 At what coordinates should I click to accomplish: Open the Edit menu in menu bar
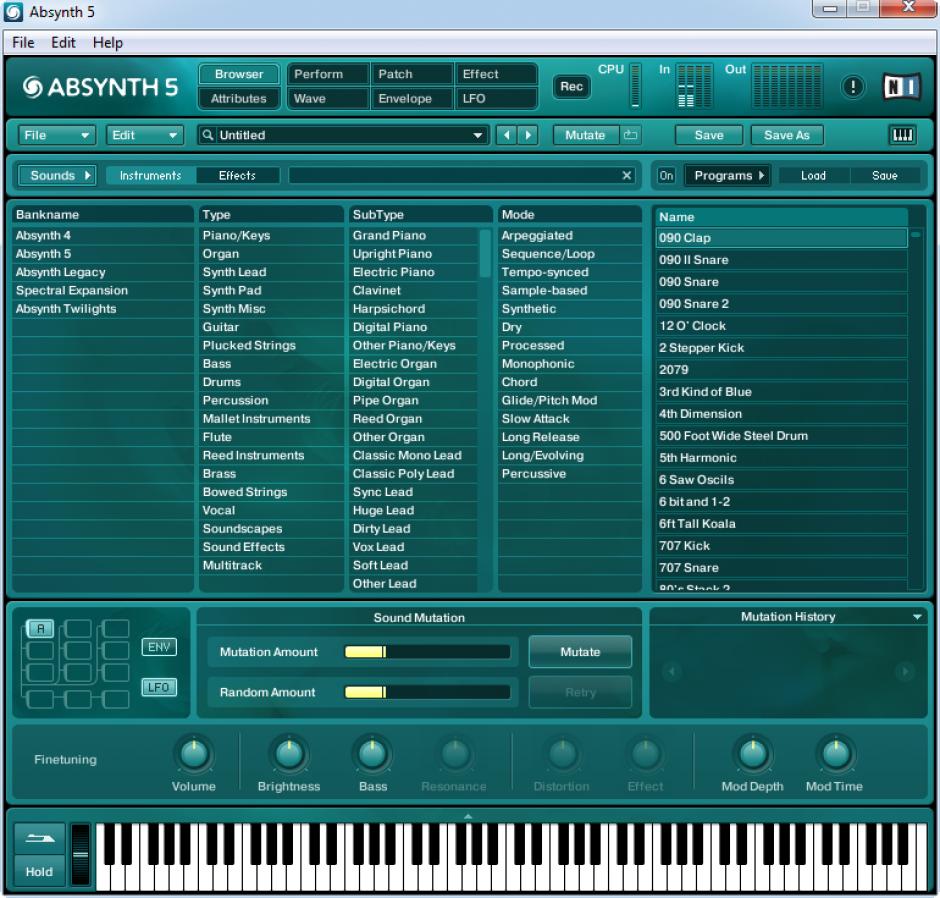[x=63, y=43]
